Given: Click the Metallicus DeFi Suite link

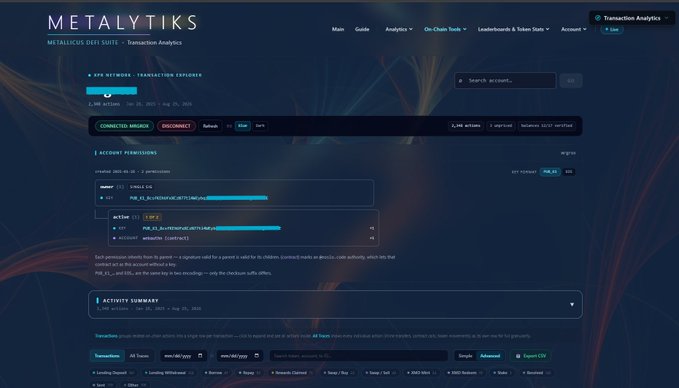Looking at the screenshot, I should [83, 42].
